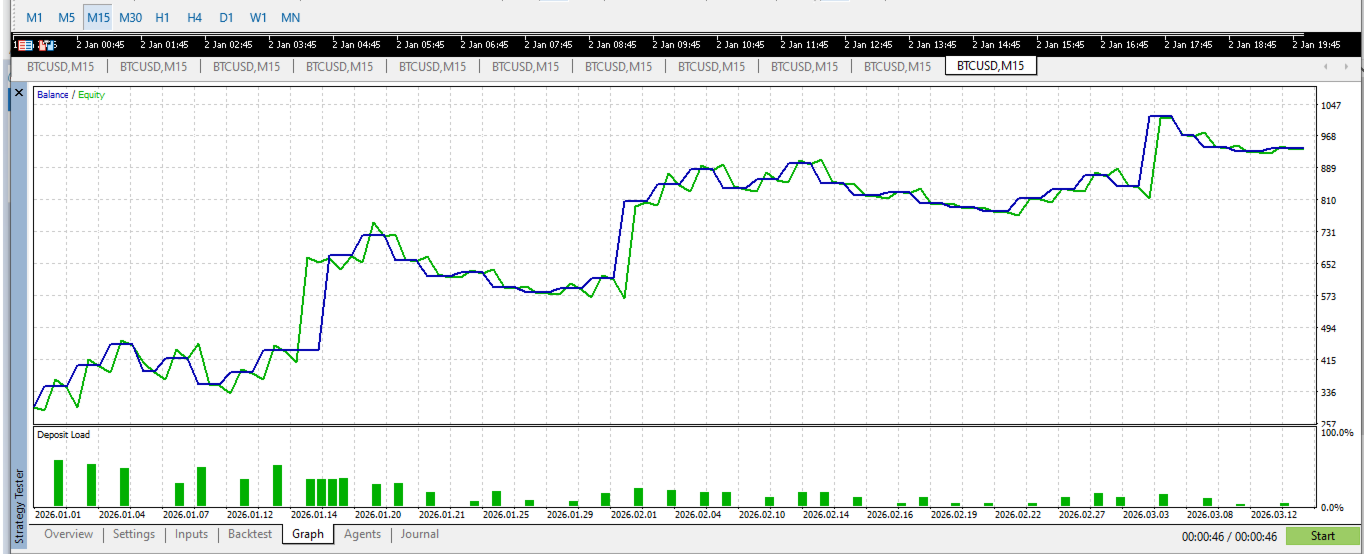Select the highlighted M15 timeframe button
The image size is (1364, 554).
point(98,18)
